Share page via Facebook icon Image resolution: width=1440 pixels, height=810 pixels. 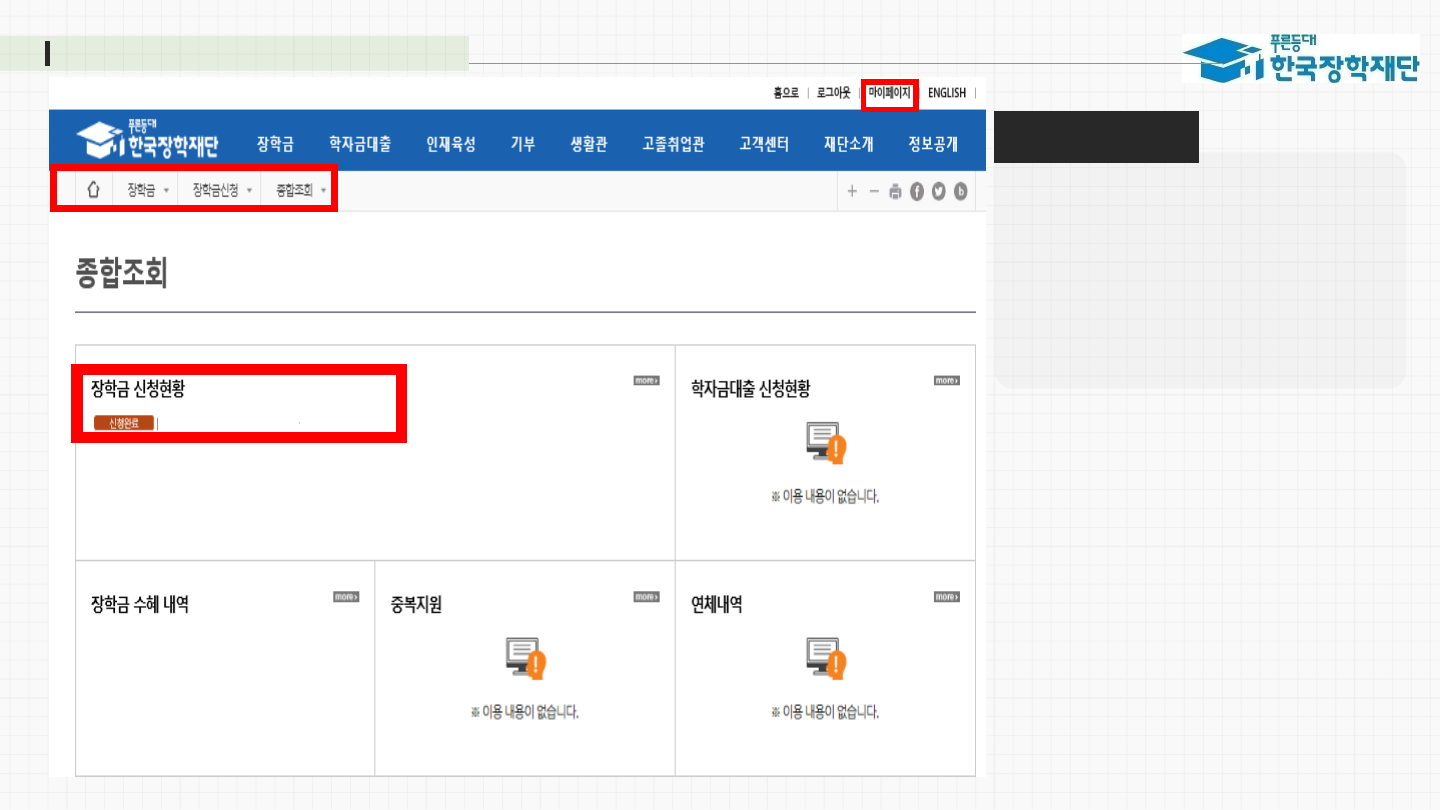[x=917, y=192]
